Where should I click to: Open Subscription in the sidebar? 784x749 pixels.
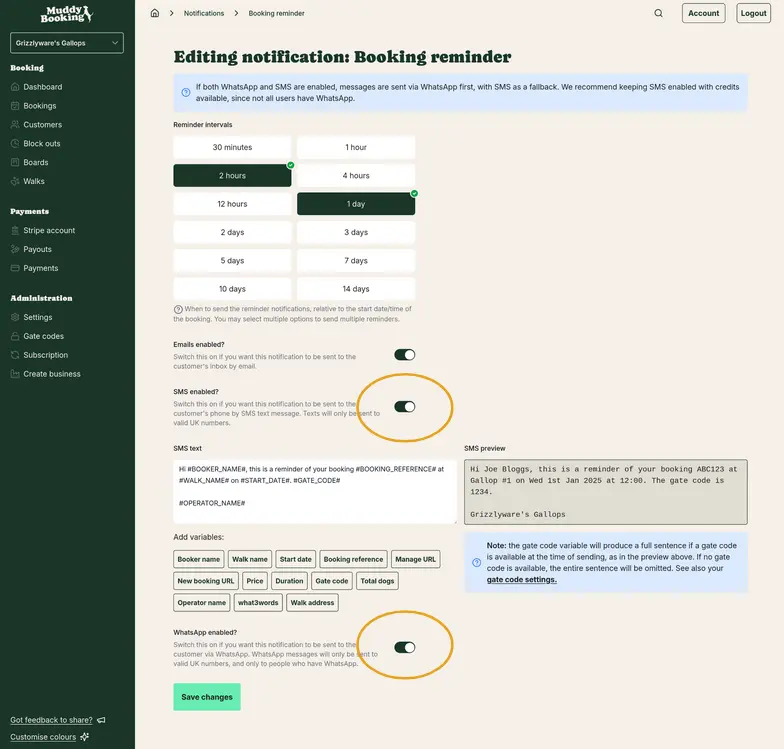tap(46, 355)
